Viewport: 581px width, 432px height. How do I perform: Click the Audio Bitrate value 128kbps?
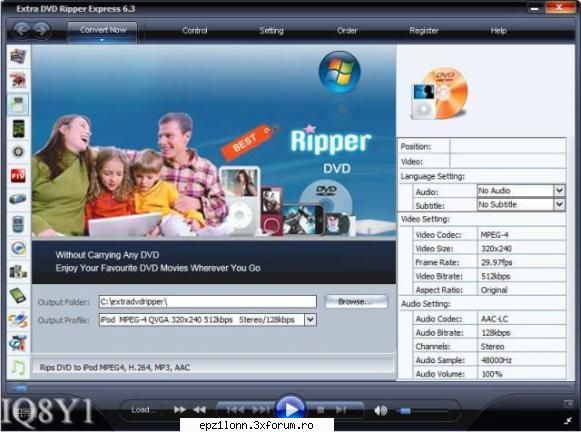[x=496, y=333]
